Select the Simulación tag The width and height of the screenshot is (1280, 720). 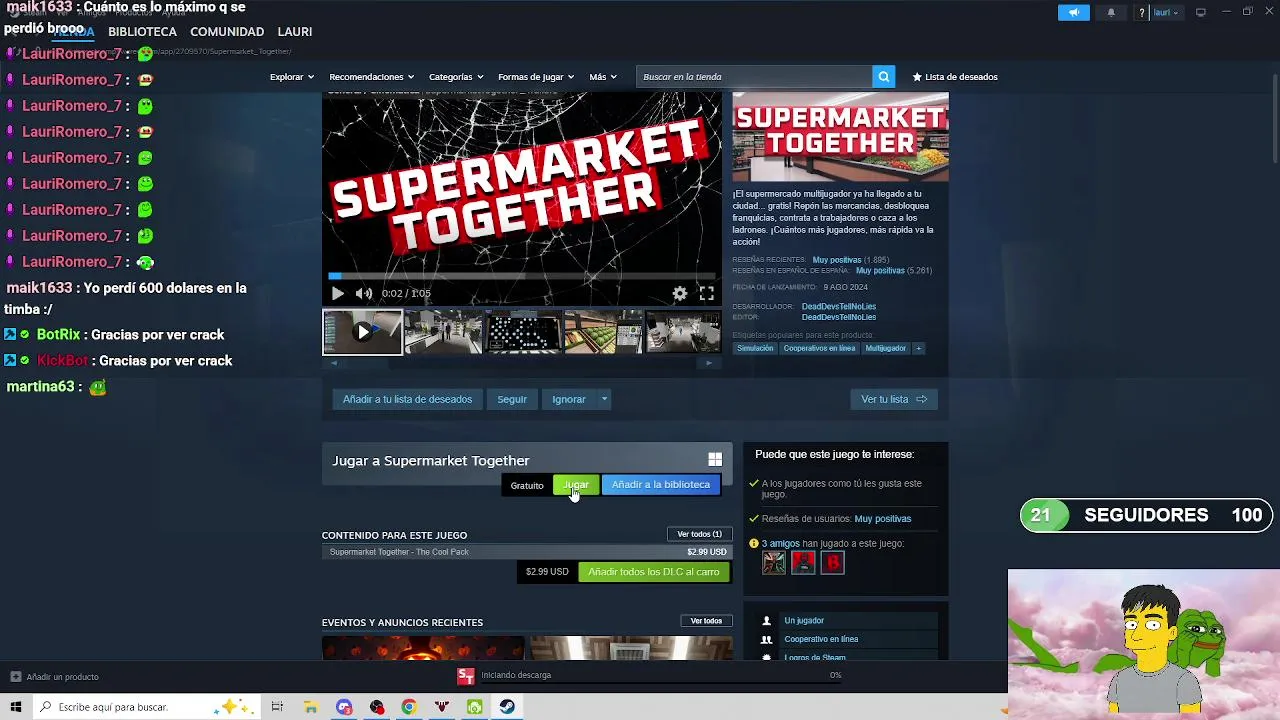point(755,349)
